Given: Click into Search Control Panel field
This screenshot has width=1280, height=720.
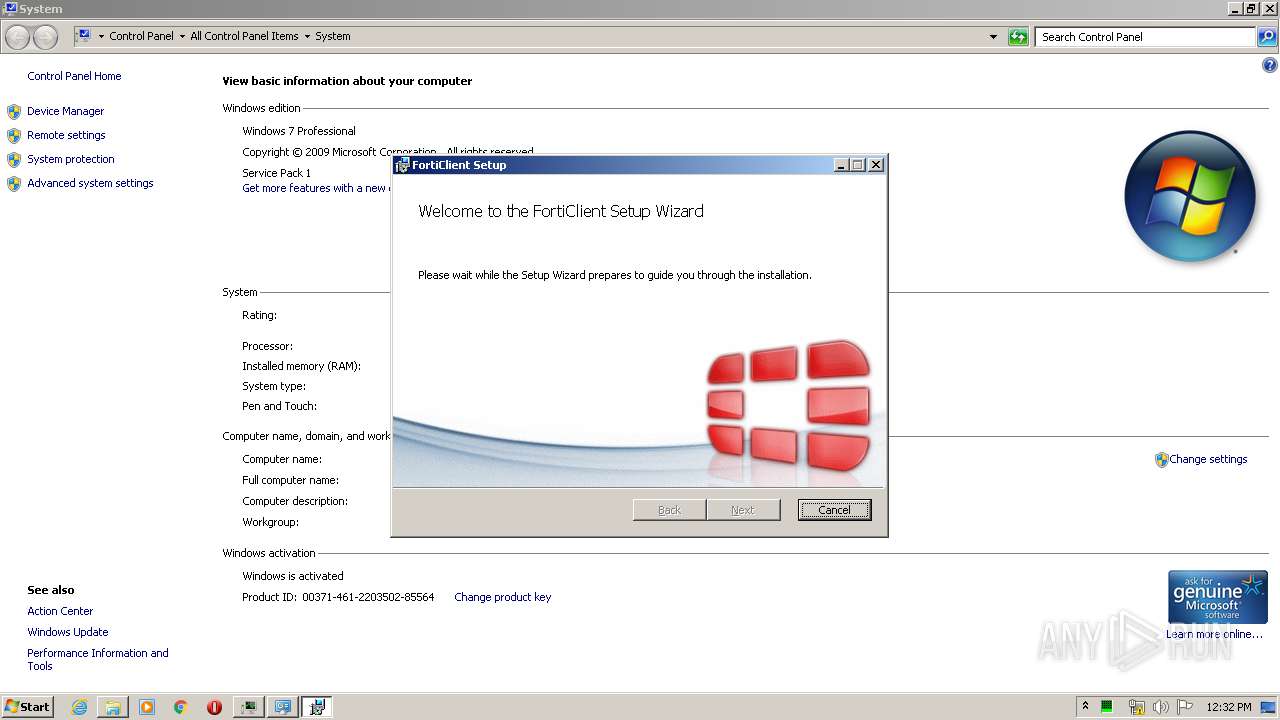Looking at the screenshot, I should point(1145,37).
